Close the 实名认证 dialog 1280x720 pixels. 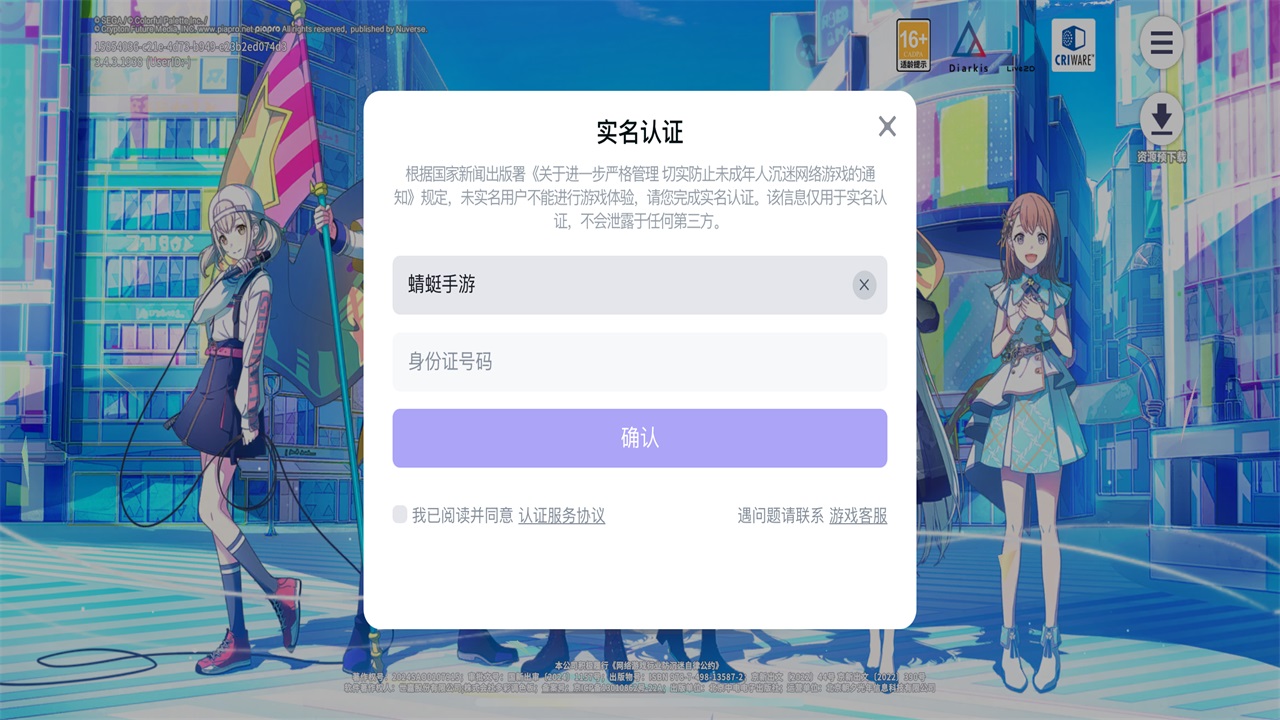coord(887,126)
